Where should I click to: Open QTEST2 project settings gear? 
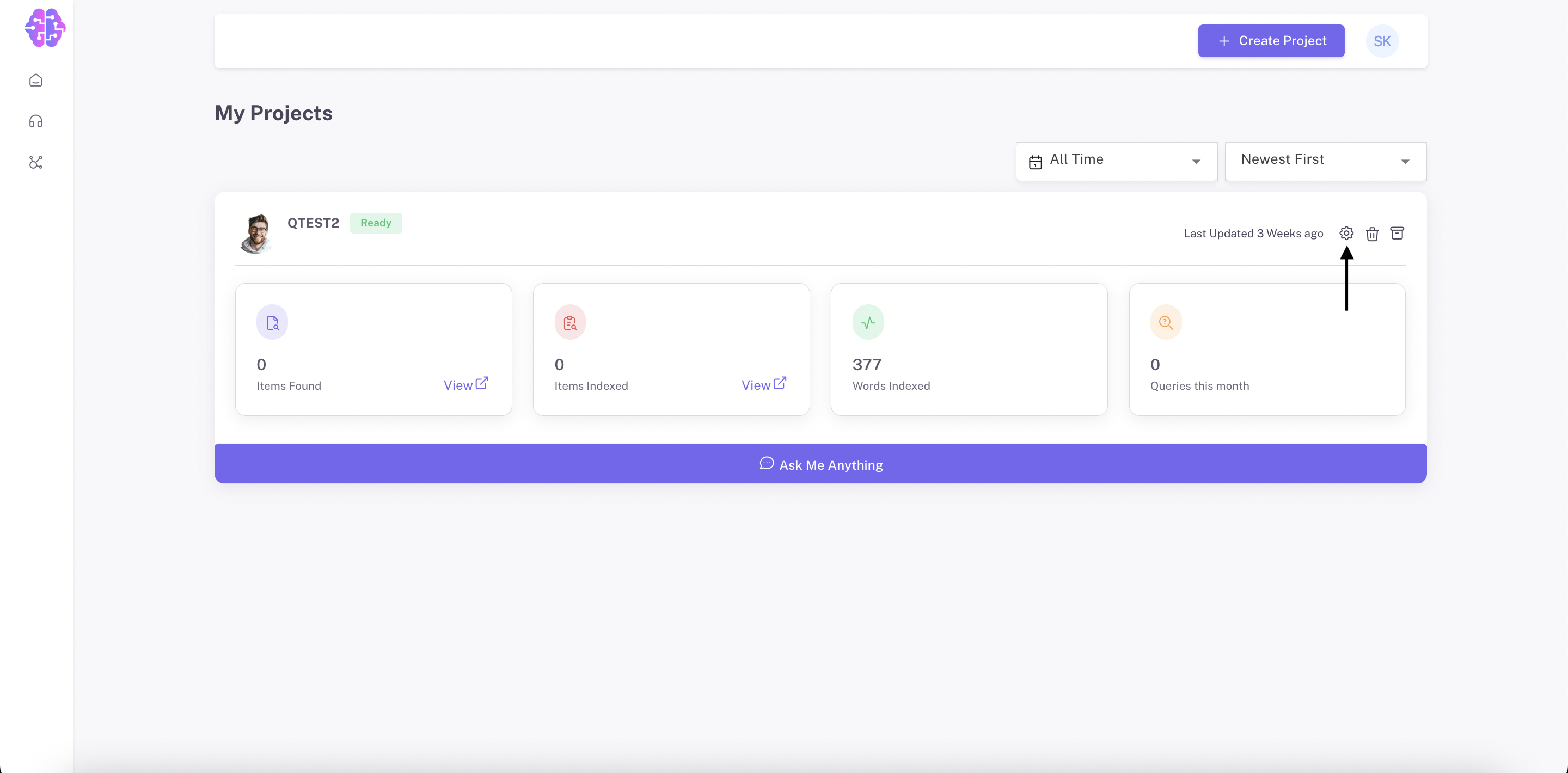coord(1346,233)
